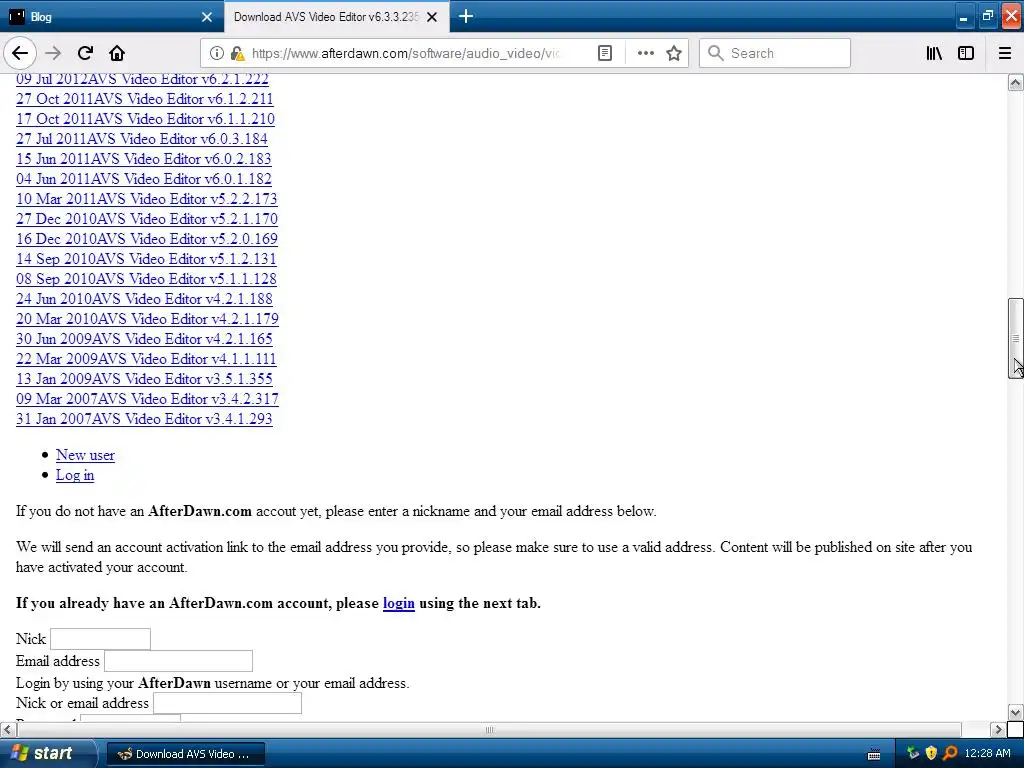1024x768 pixels.
Task: Click the security shield tray icon
Action: 931,754
